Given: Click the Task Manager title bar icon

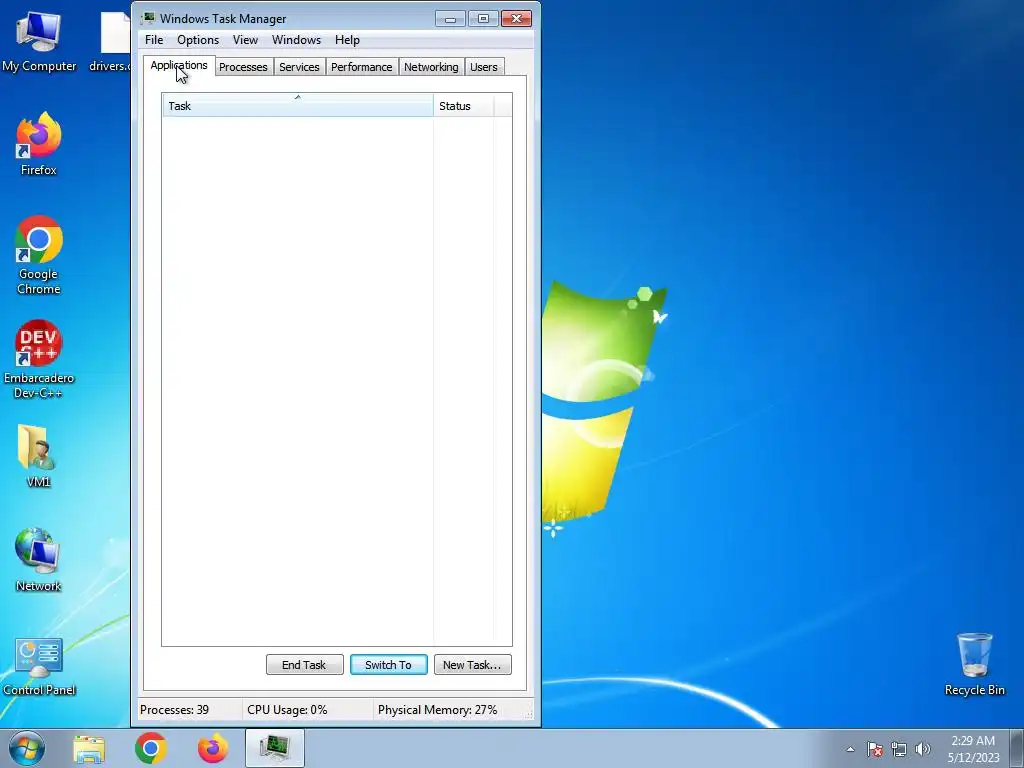Looking at the screenshot, I should [149, 18].
